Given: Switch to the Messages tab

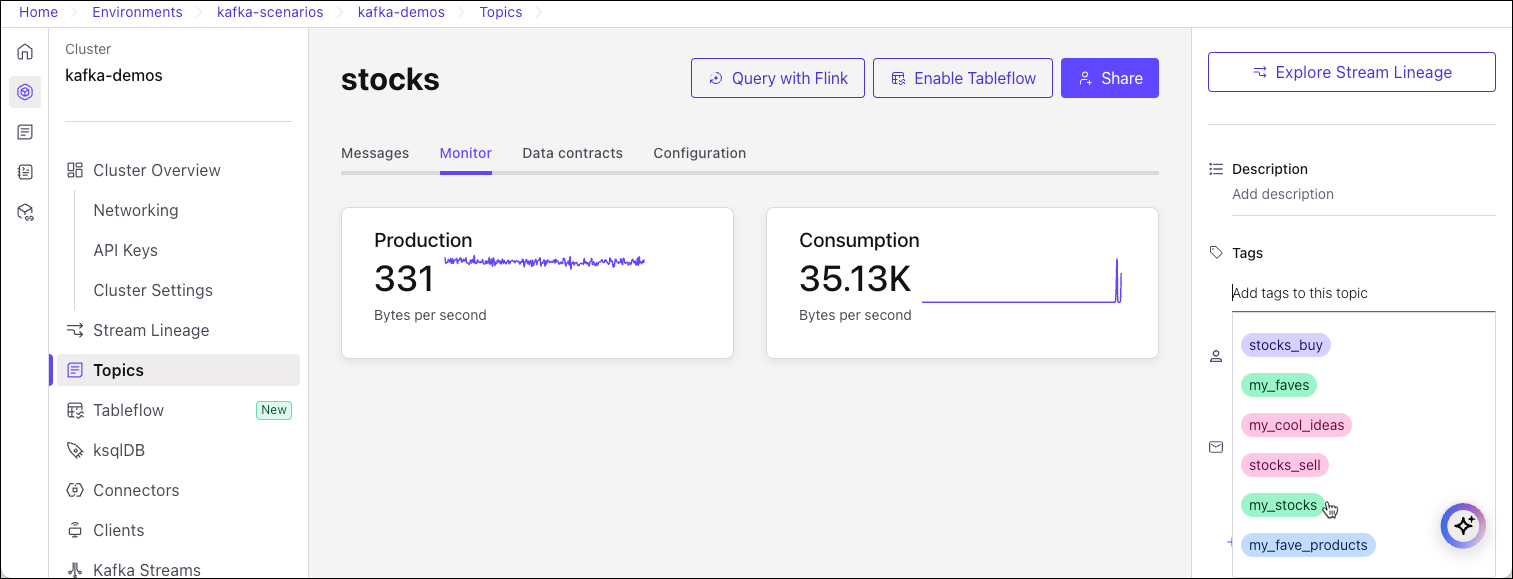Looking at the screenshot, I should (x=375, y=153).
